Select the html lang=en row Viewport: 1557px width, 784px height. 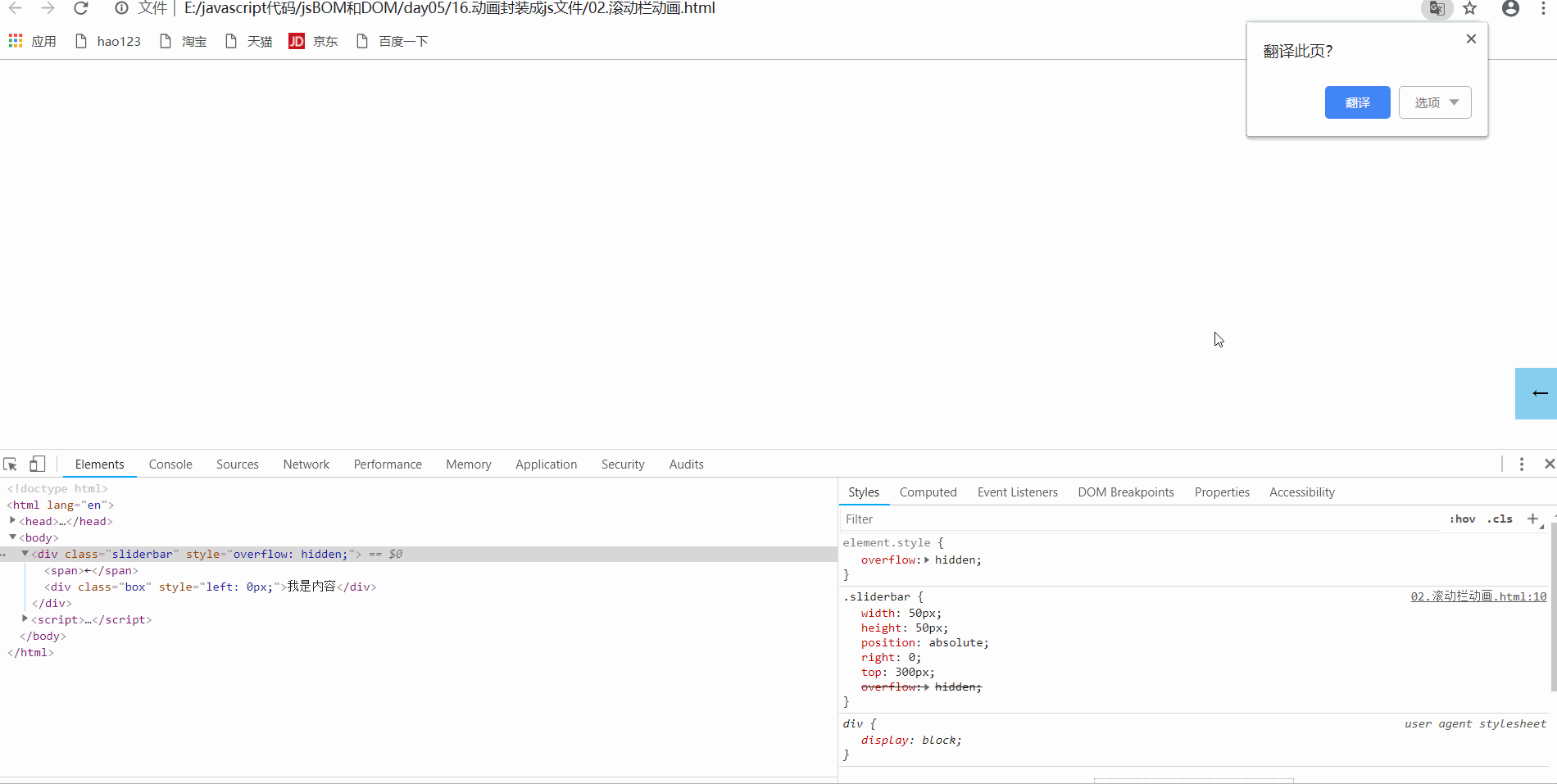pos(61,505)
